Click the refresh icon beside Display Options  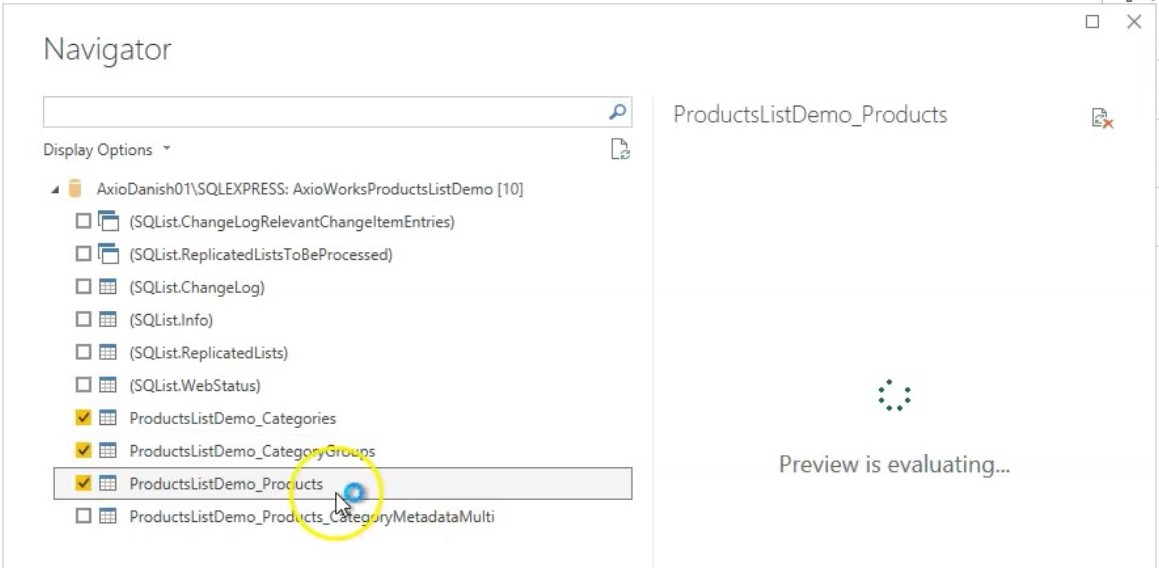click(x=620, y=149)
